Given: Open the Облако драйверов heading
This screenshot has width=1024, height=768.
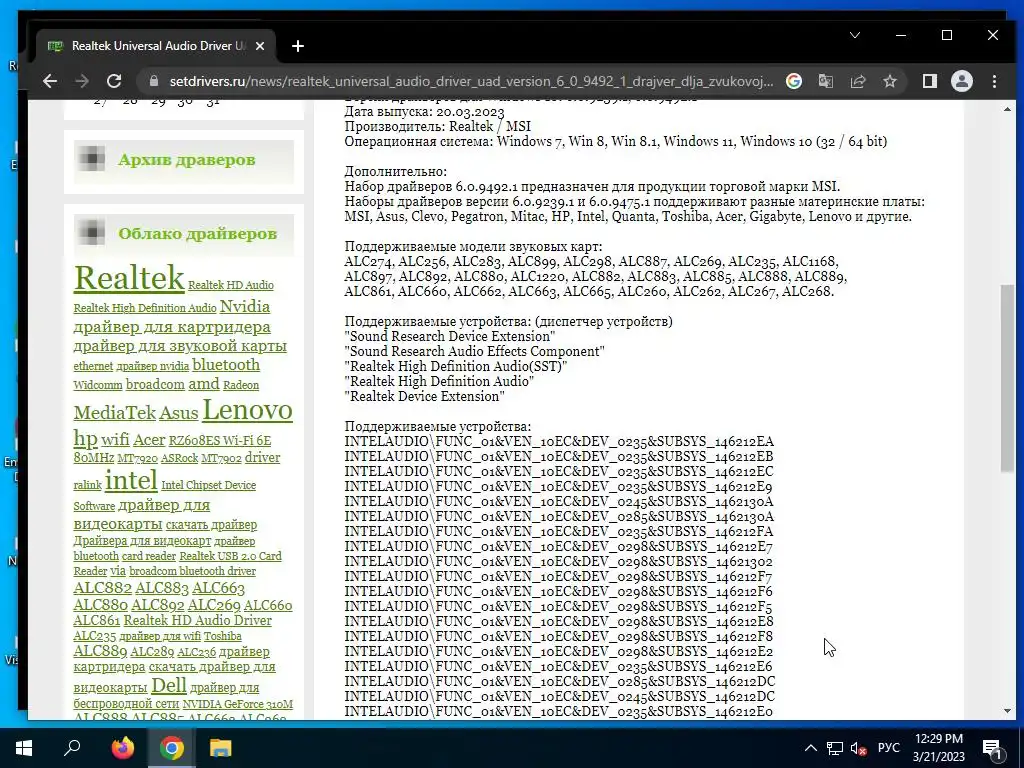Looking at the screenshot, I should point(197,234).
